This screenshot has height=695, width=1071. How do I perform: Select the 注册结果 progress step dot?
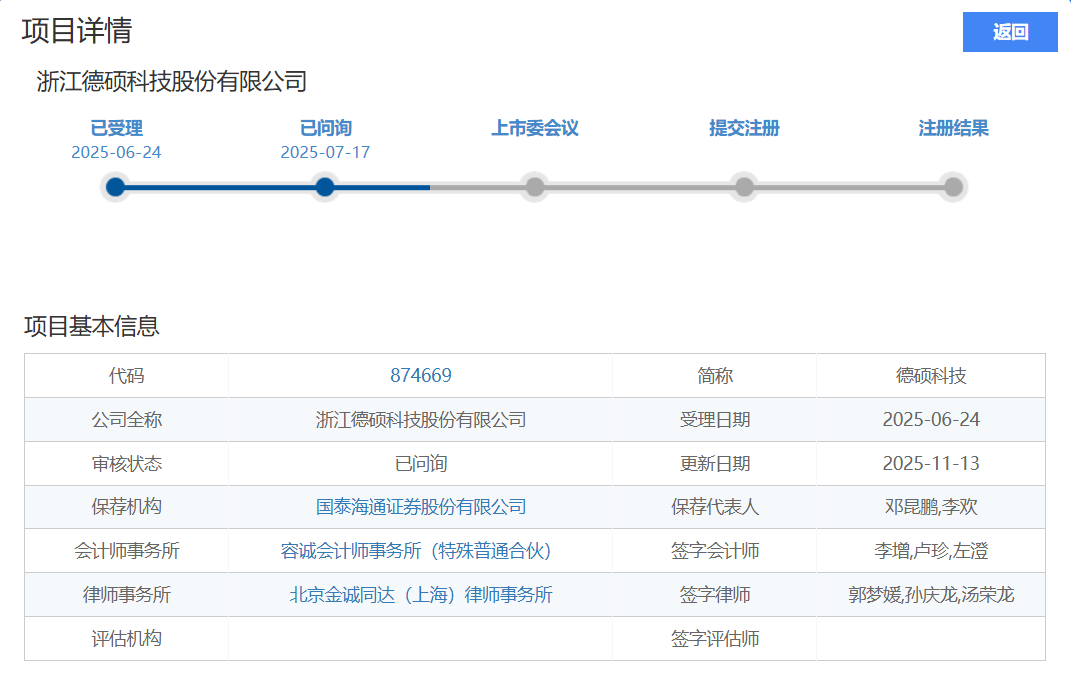(x=953, y=187)
